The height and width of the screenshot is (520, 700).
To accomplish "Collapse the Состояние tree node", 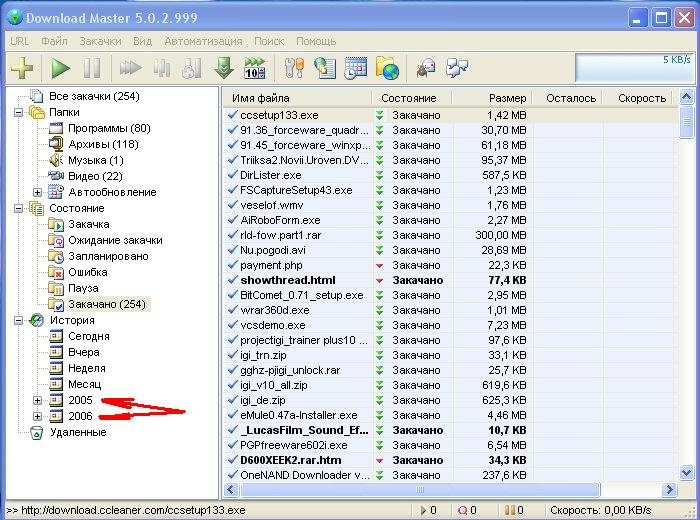I will (x=18, y=208).
